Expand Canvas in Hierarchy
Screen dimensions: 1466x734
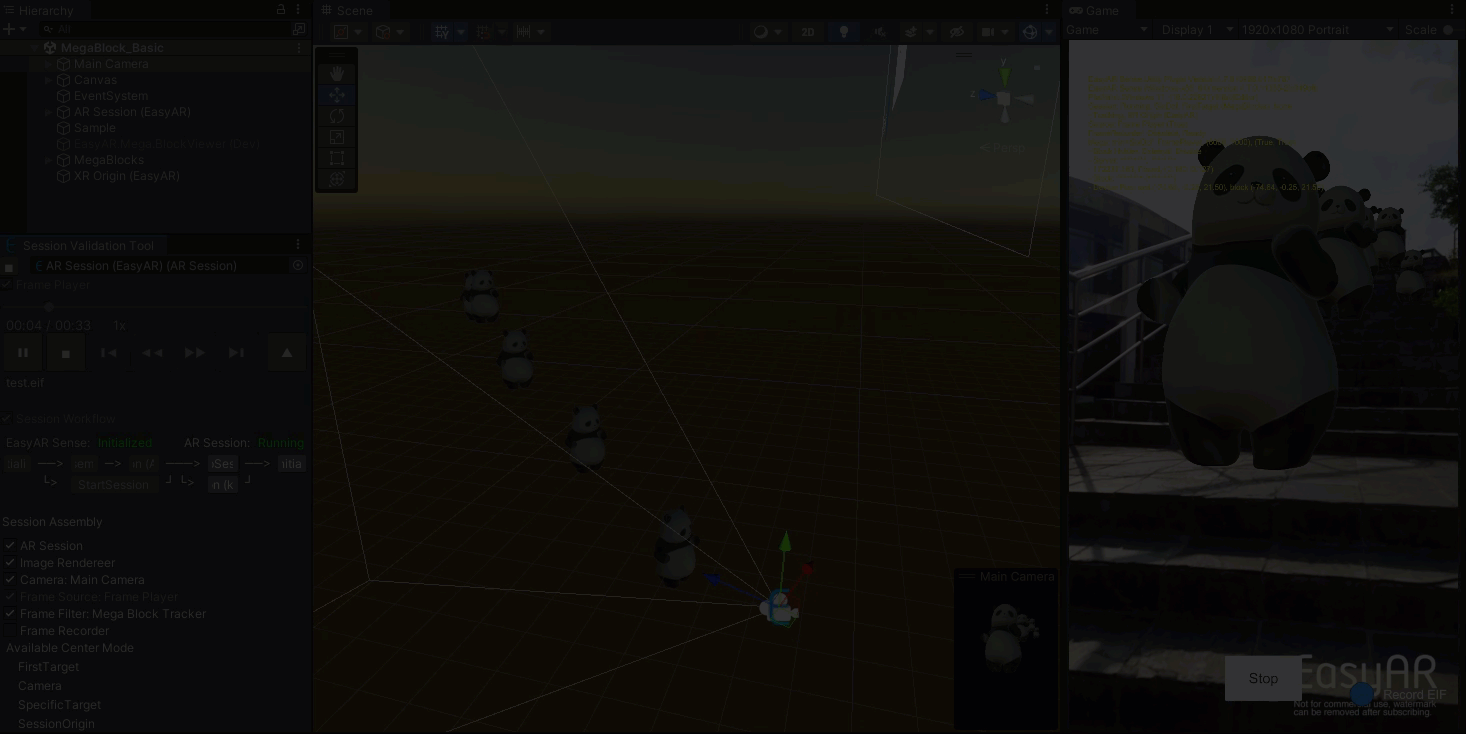point(49,80)
